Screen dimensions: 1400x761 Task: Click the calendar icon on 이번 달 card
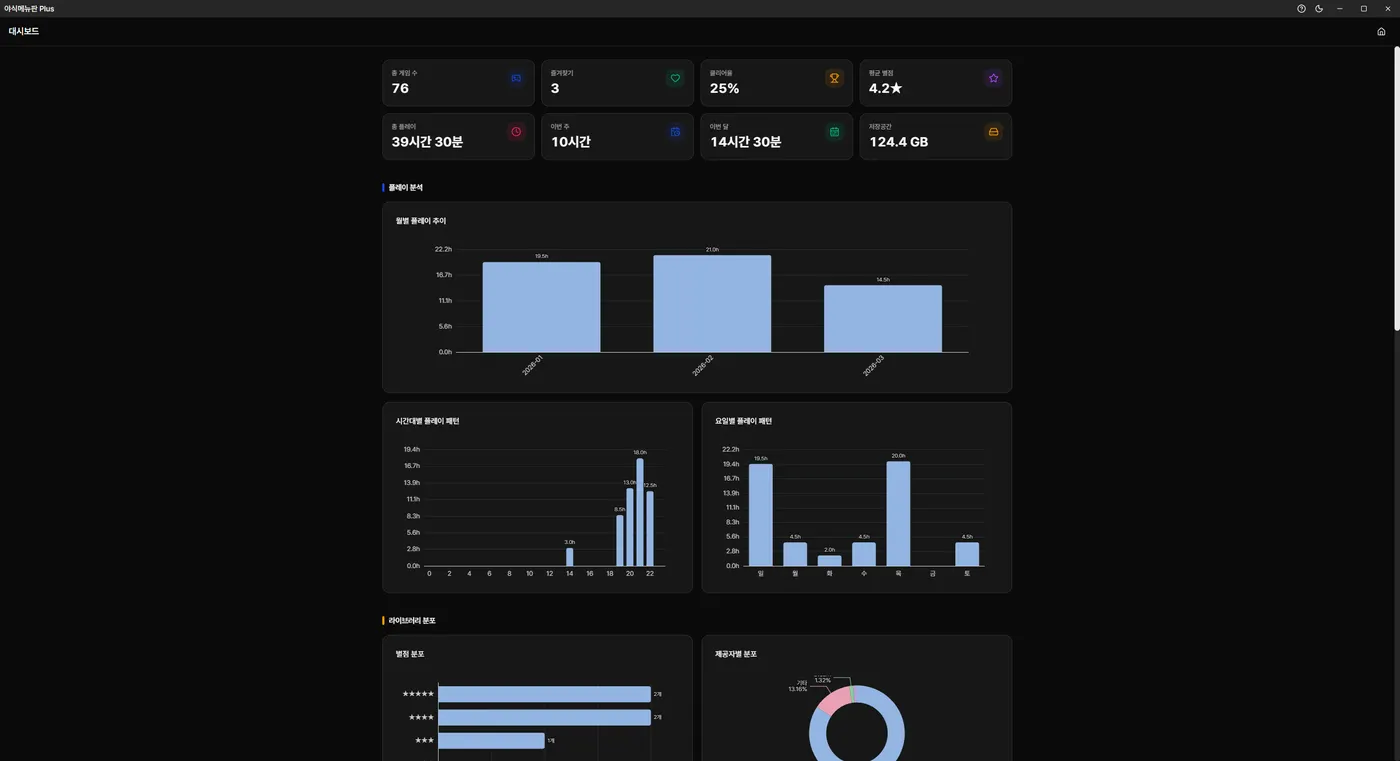click(x=834, y=132)
